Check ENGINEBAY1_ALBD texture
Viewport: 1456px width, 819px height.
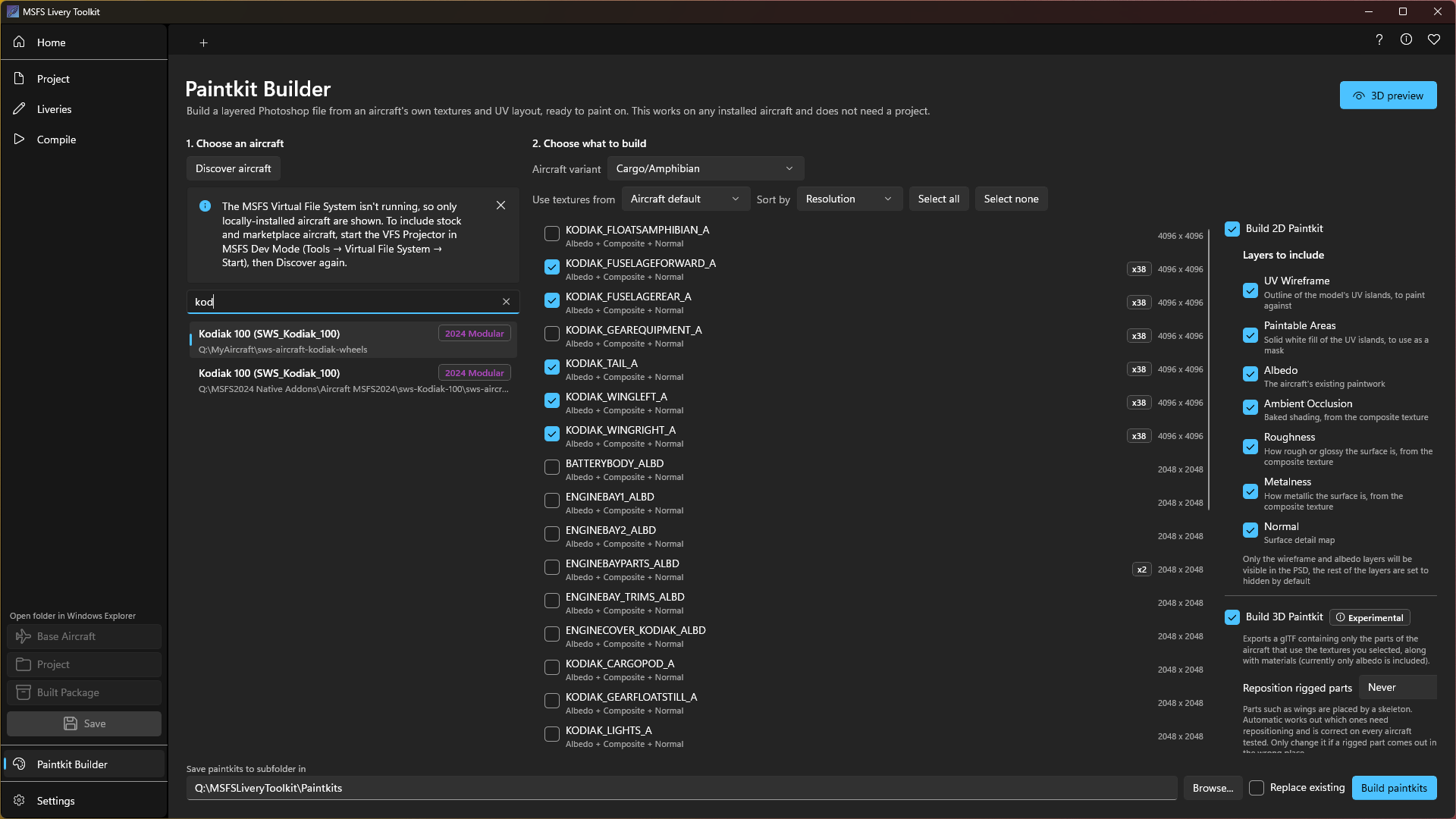pos(552,500)
